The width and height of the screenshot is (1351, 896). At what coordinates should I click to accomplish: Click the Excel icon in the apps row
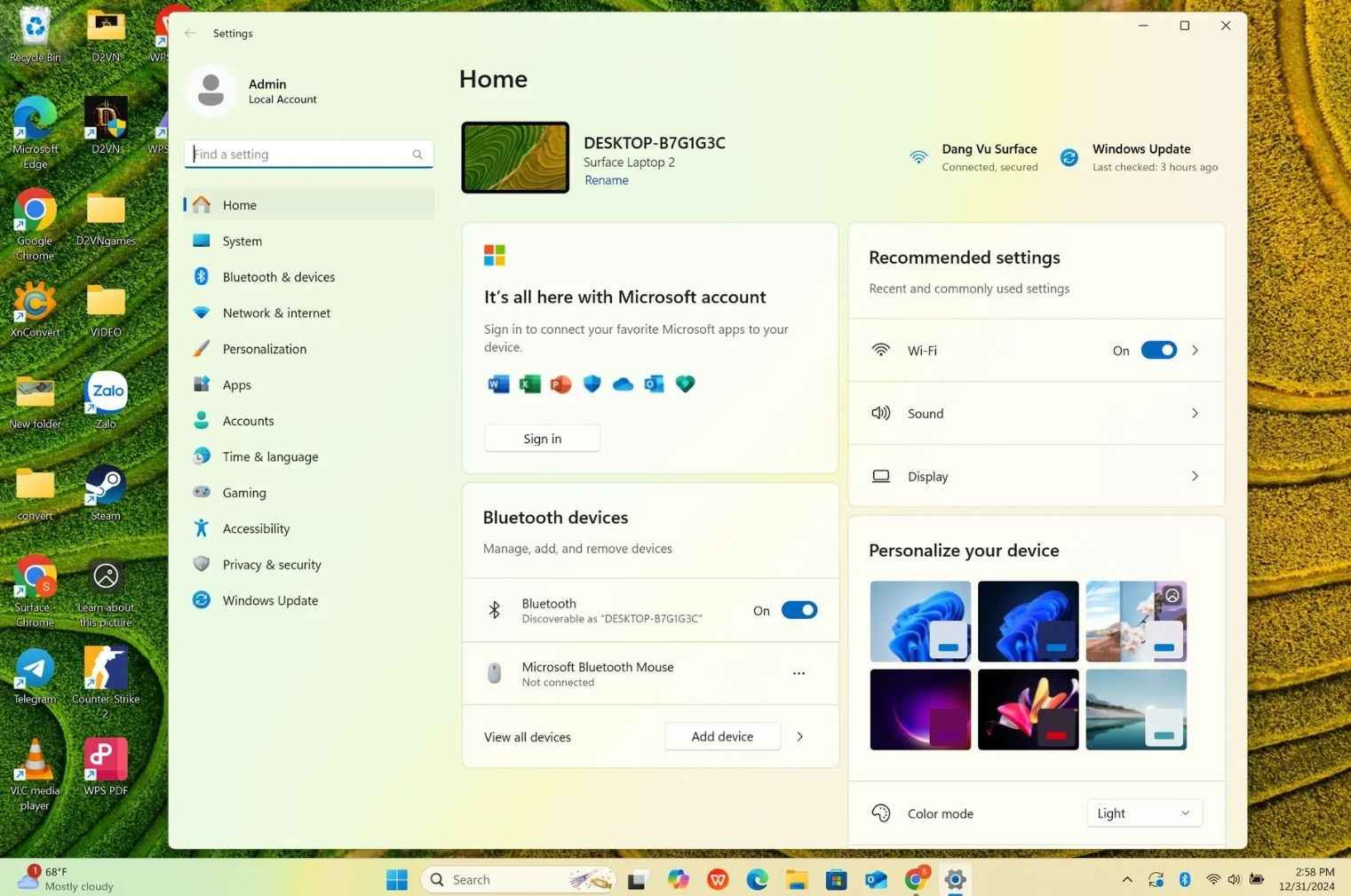click(529, 384)
